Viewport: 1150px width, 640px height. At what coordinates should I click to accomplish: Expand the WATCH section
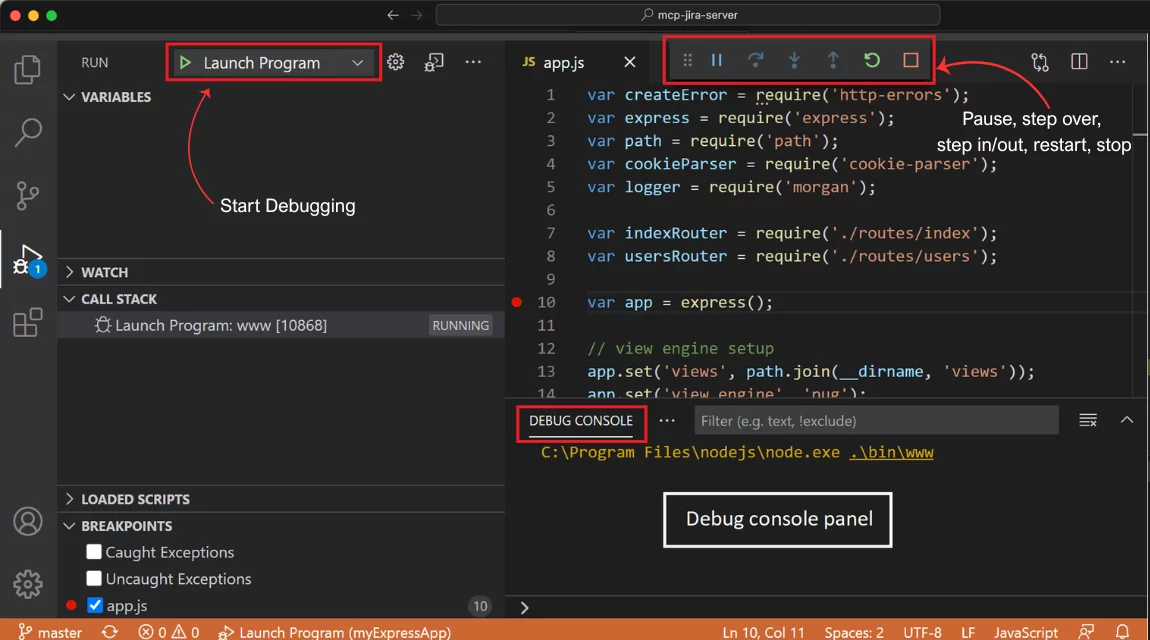104,272
